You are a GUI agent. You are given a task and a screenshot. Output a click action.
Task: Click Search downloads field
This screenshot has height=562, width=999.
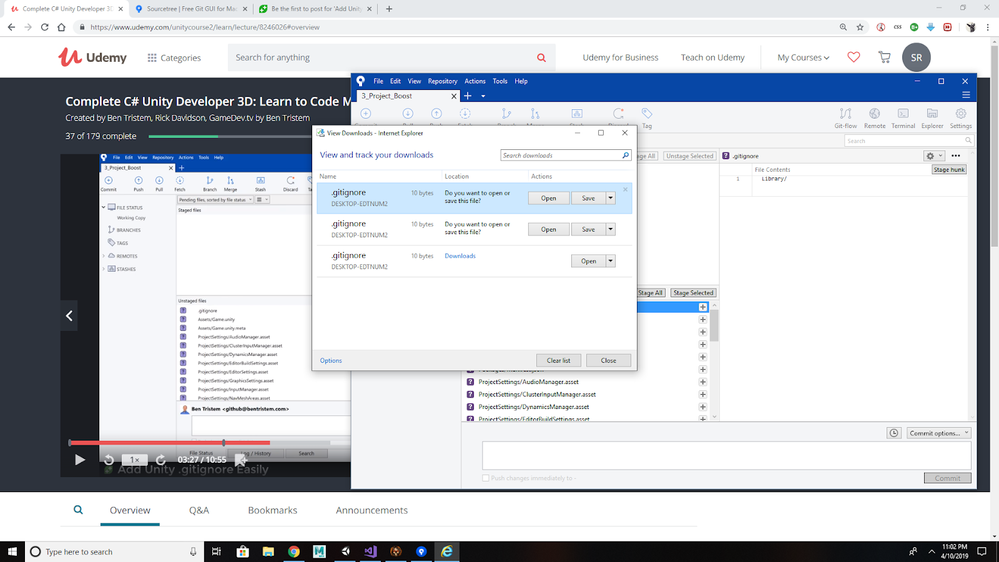[x=565, y=155]
